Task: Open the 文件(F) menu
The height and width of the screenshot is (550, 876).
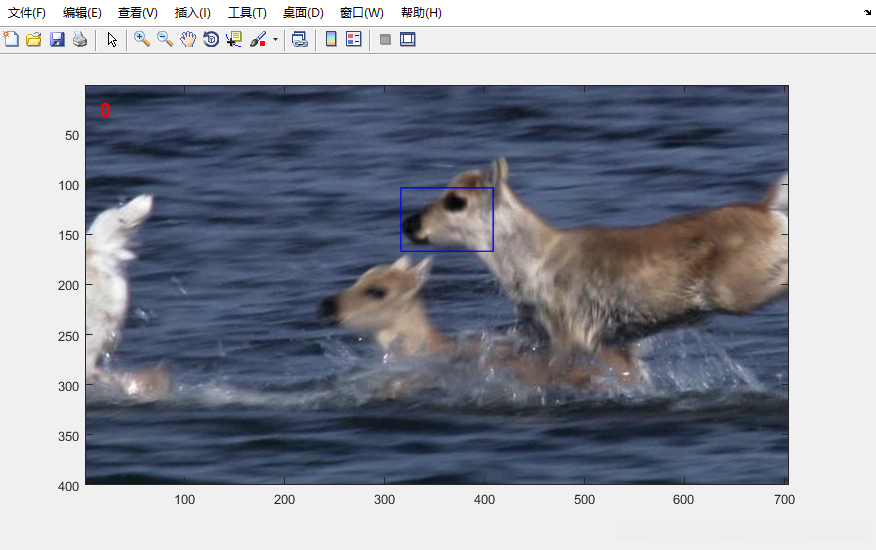Action: click(x=27, y=13)
